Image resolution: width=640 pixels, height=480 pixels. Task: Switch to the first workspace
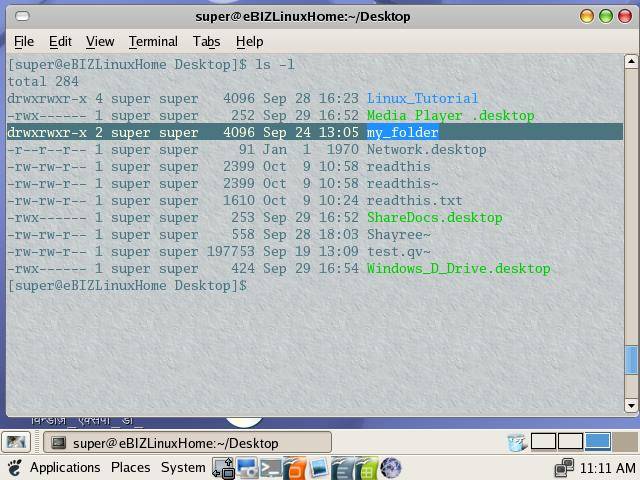coord(543,441)
